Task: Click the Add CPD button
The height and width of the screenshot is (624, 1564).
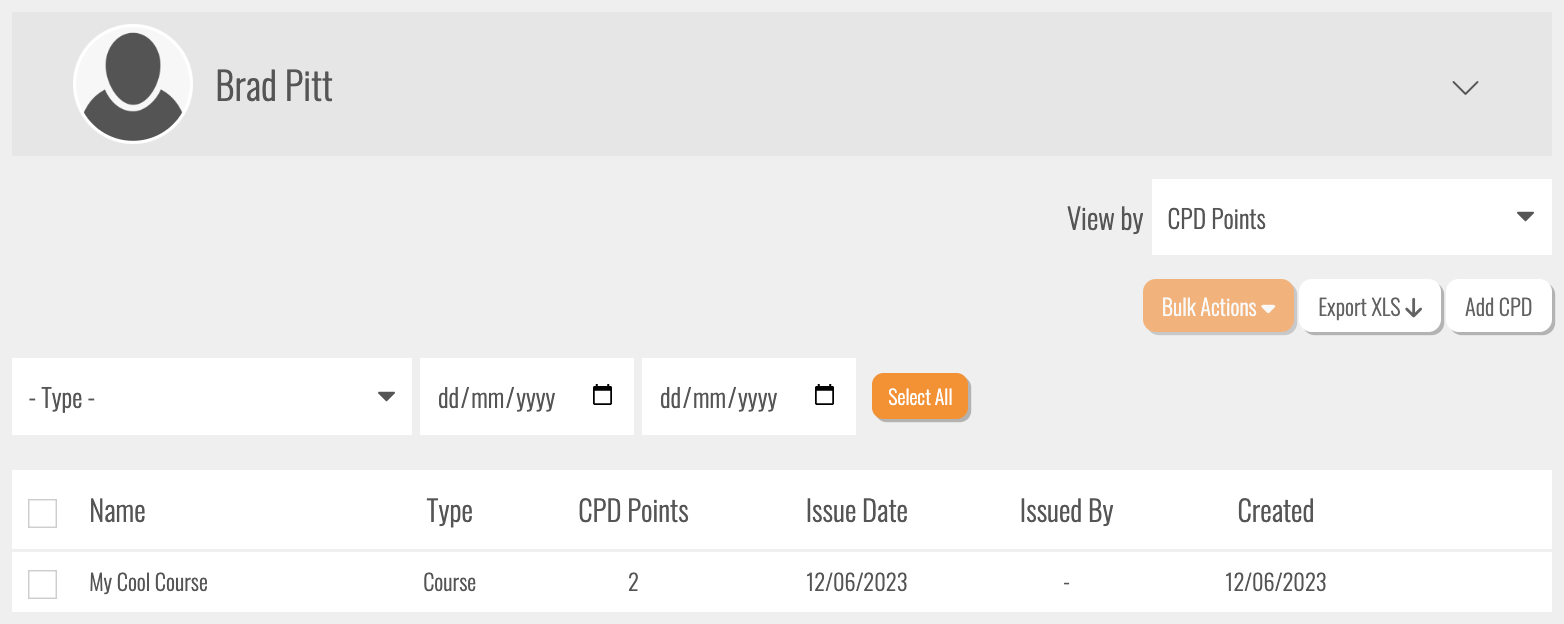Action: [x=1498, y=307]
